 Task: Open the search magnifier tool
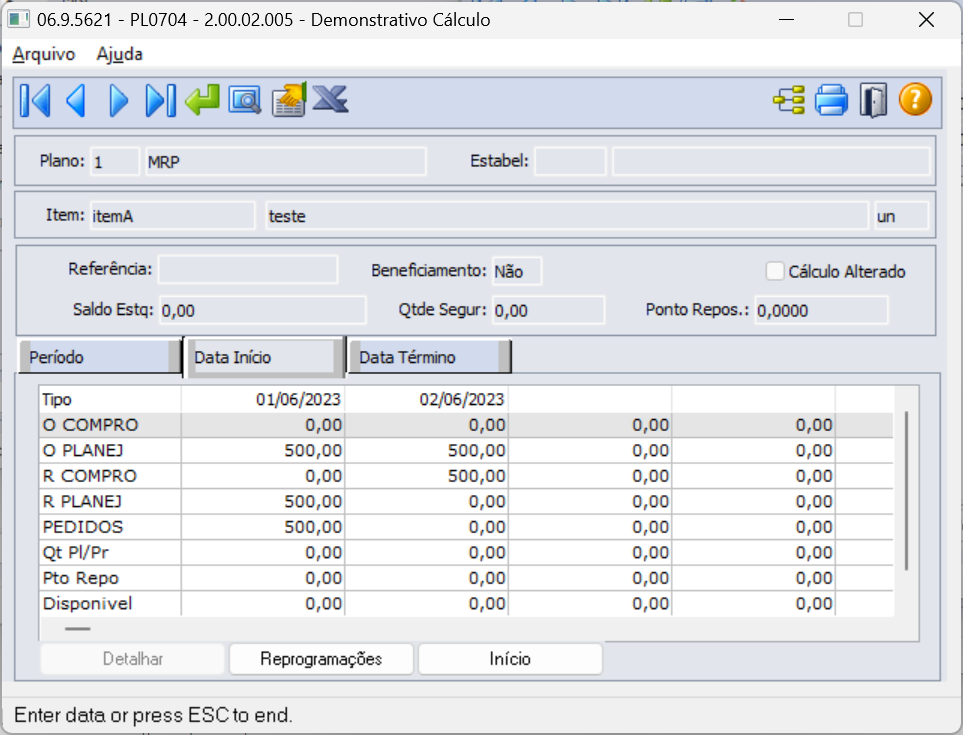(x=245, y=100)
